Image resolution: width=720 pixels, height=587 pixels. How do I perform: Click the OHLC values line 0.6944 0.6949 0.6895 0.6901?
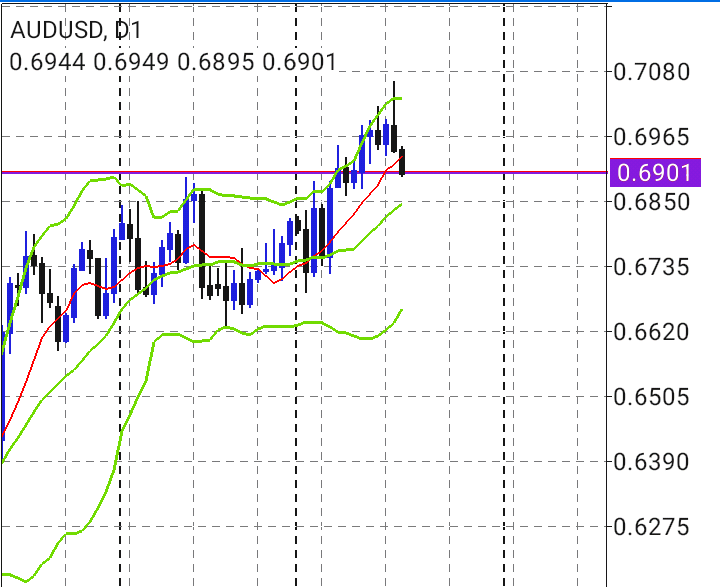pyautogui.click(x=173, y=62)
